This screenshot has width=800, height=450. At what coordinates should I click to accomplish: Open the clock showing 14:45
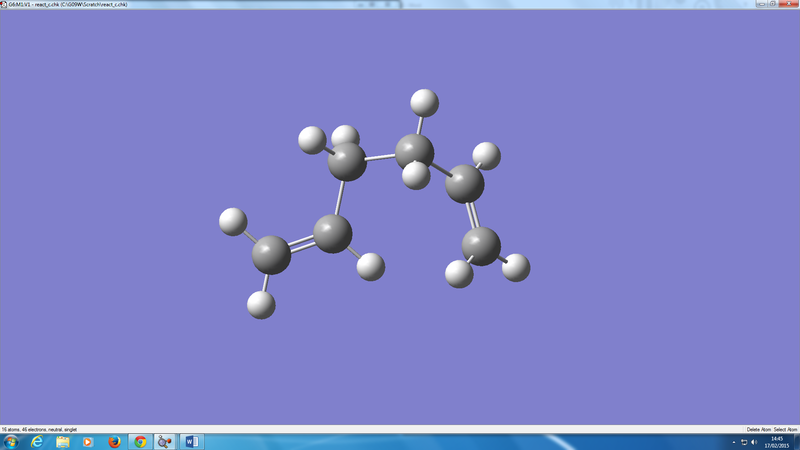777,442
